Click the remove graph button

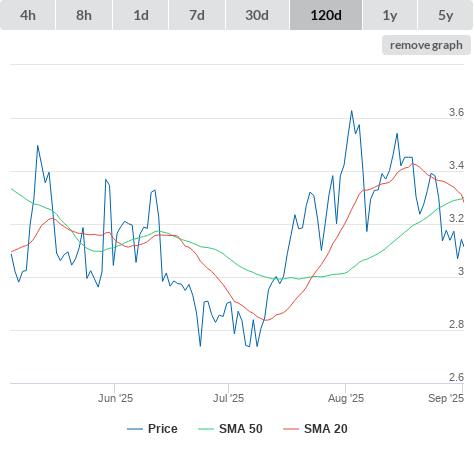coord(426,45)
